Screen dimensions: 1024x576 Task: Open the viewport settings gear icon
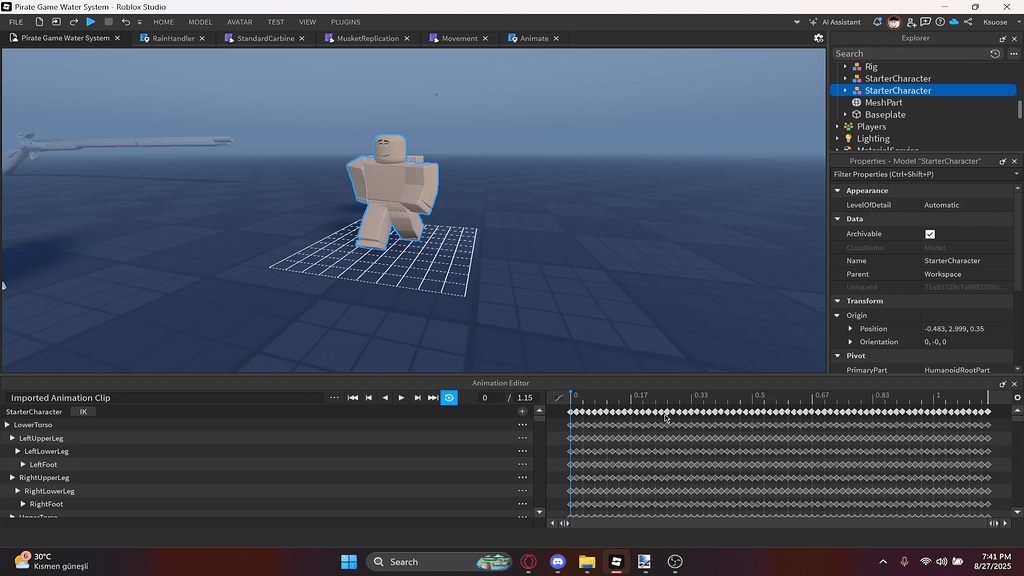[x=818, y=38]
